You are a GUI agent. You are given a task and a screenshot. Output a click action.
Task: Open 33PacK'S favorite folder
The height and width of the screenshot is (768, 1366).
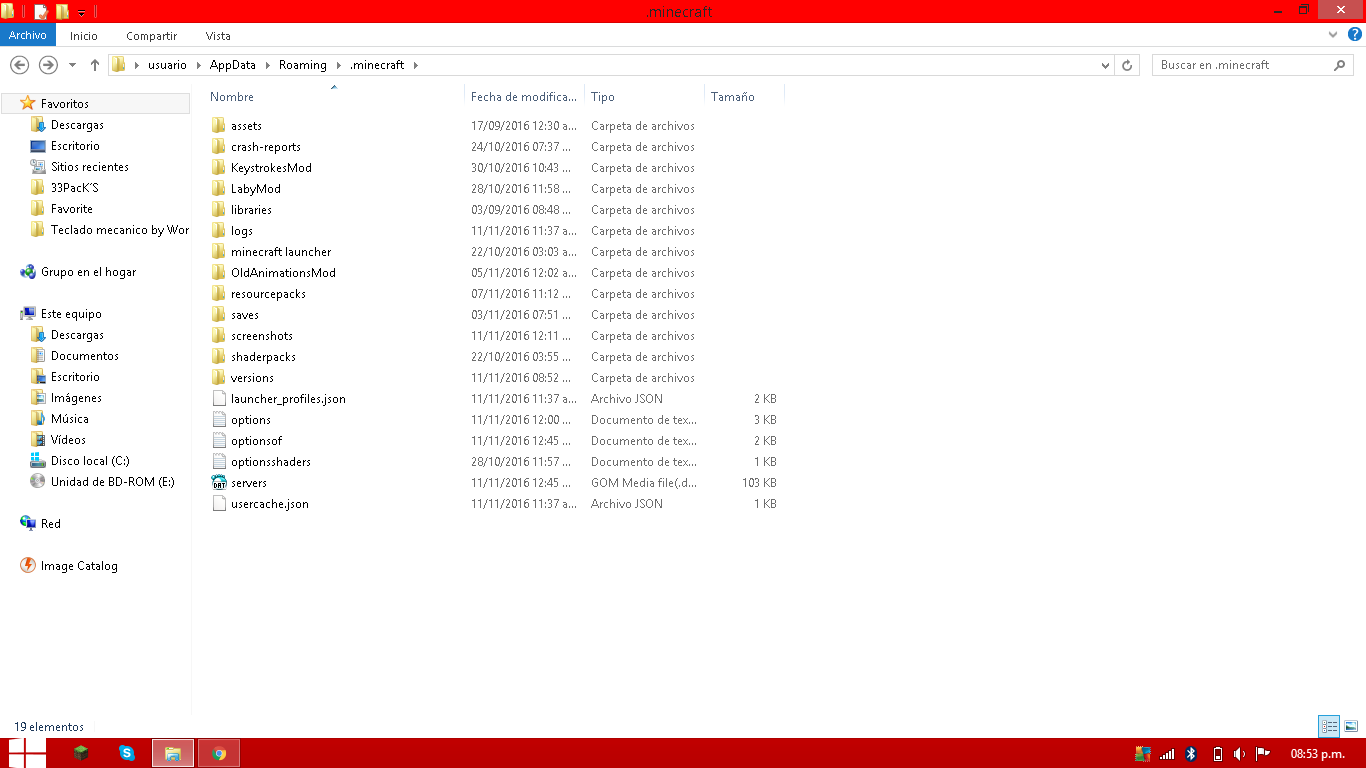(74, 188)
